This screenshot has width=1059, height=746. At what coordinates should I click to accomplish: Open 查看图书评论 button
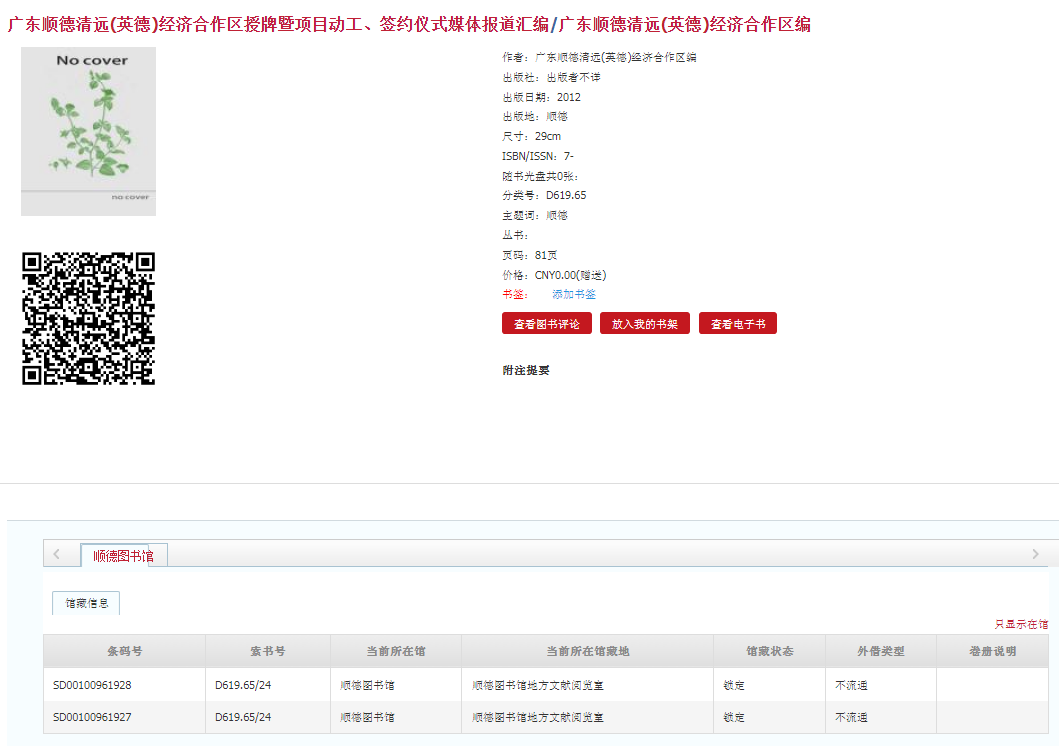[546, 323]
